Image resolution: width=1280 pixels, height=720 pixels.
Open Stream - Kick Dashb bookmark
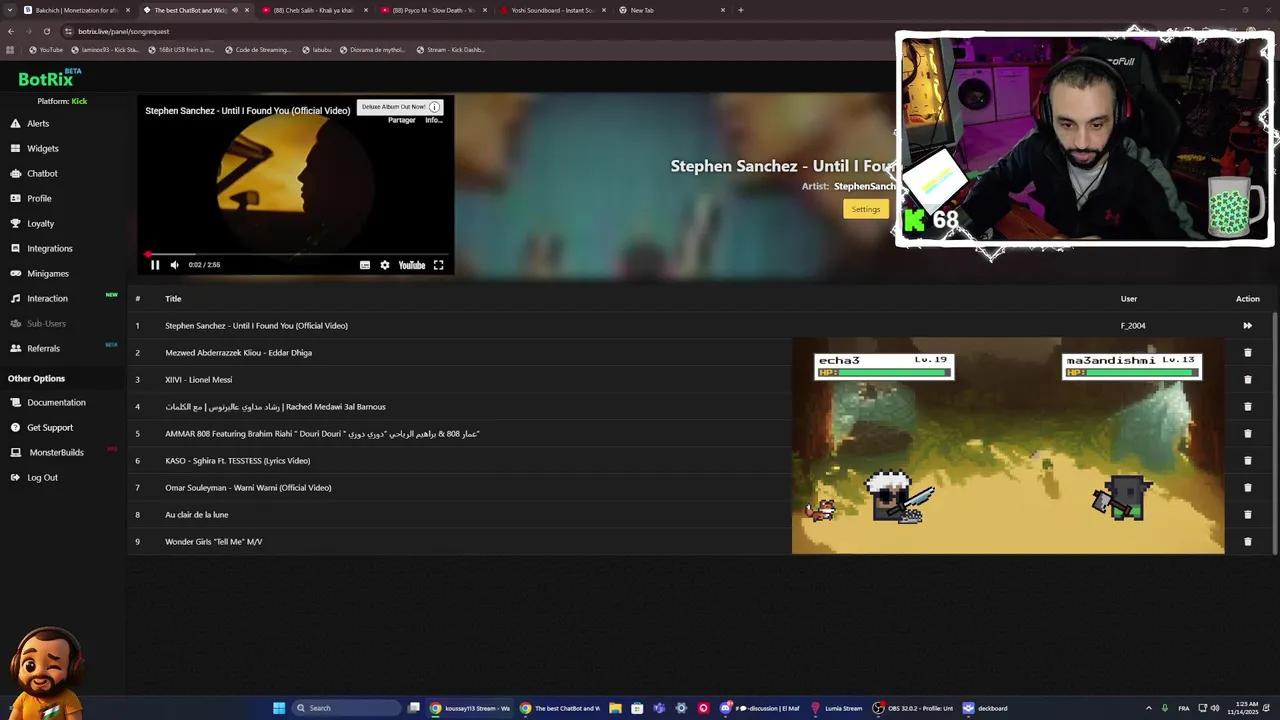450,49
